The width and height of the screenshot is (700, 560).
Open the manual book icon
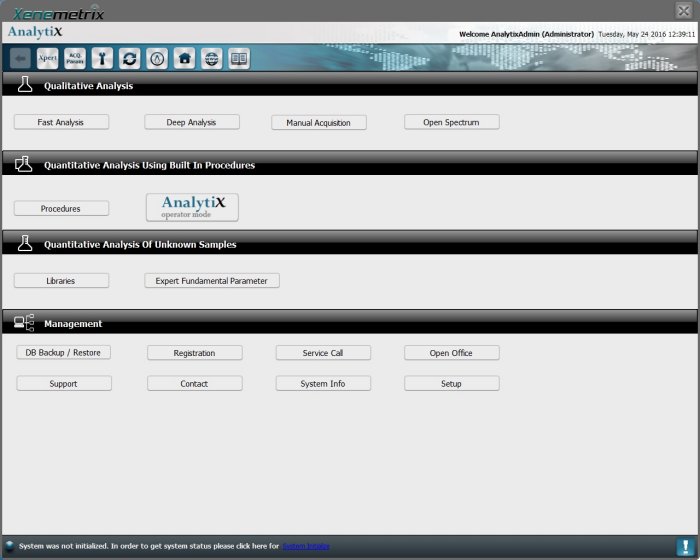point(238,59)
